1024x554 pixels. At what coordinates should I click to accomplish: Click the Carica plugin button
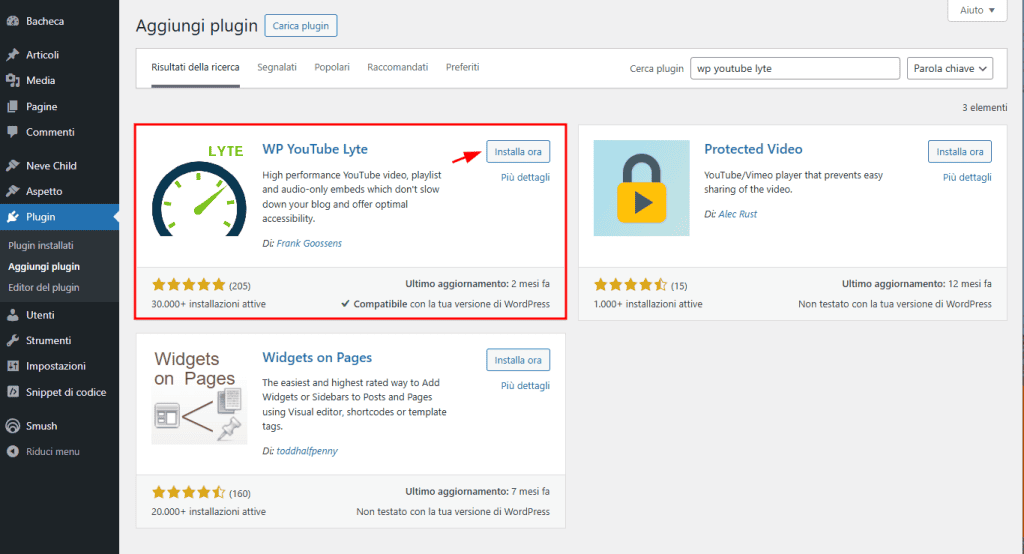300,25
